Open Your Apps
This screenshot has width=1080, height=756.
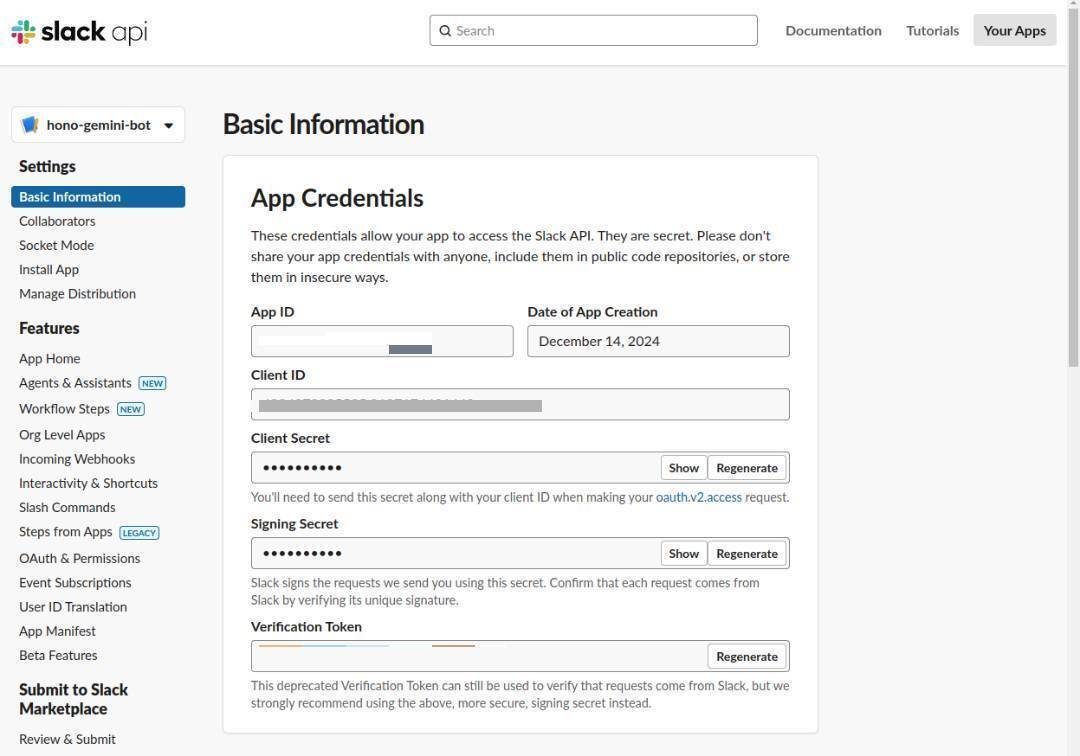pos(1014,31)
